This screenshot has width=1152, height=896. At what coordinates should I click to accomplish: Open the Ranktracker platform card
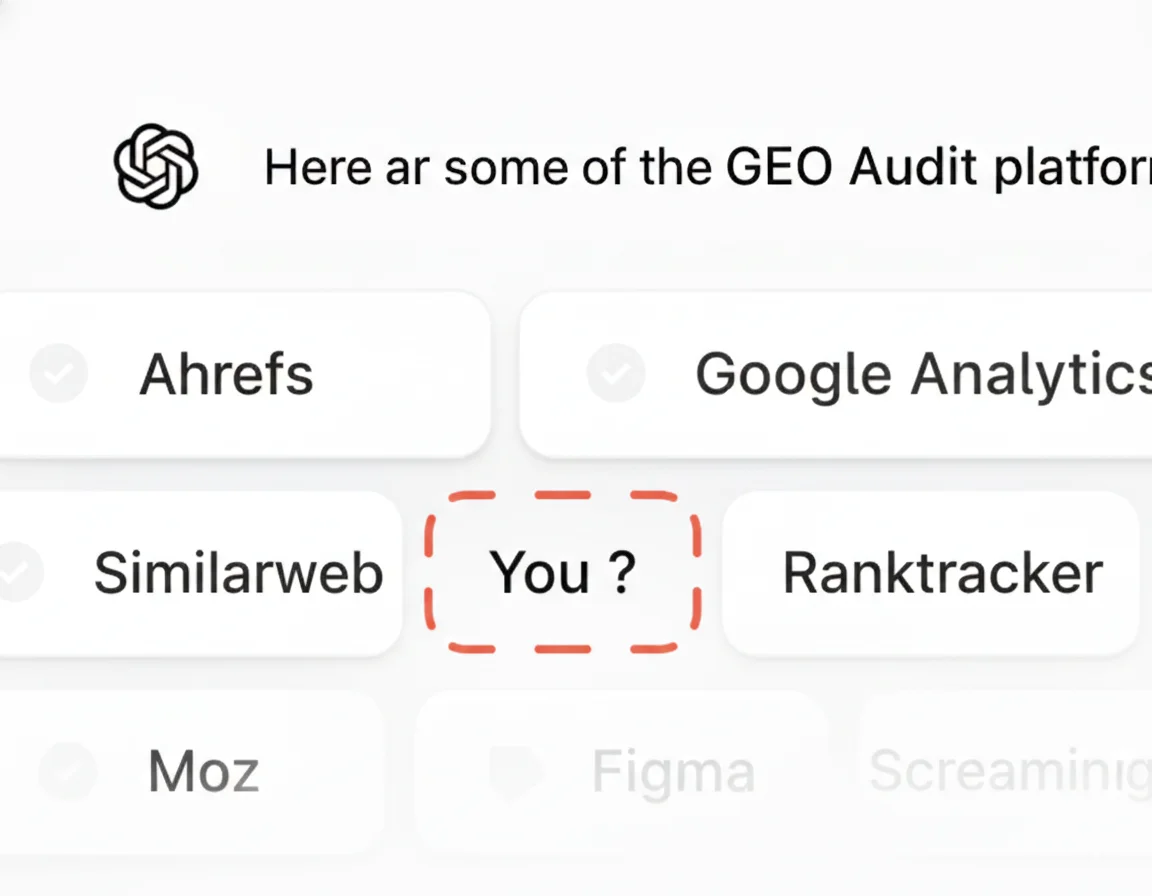941,573
